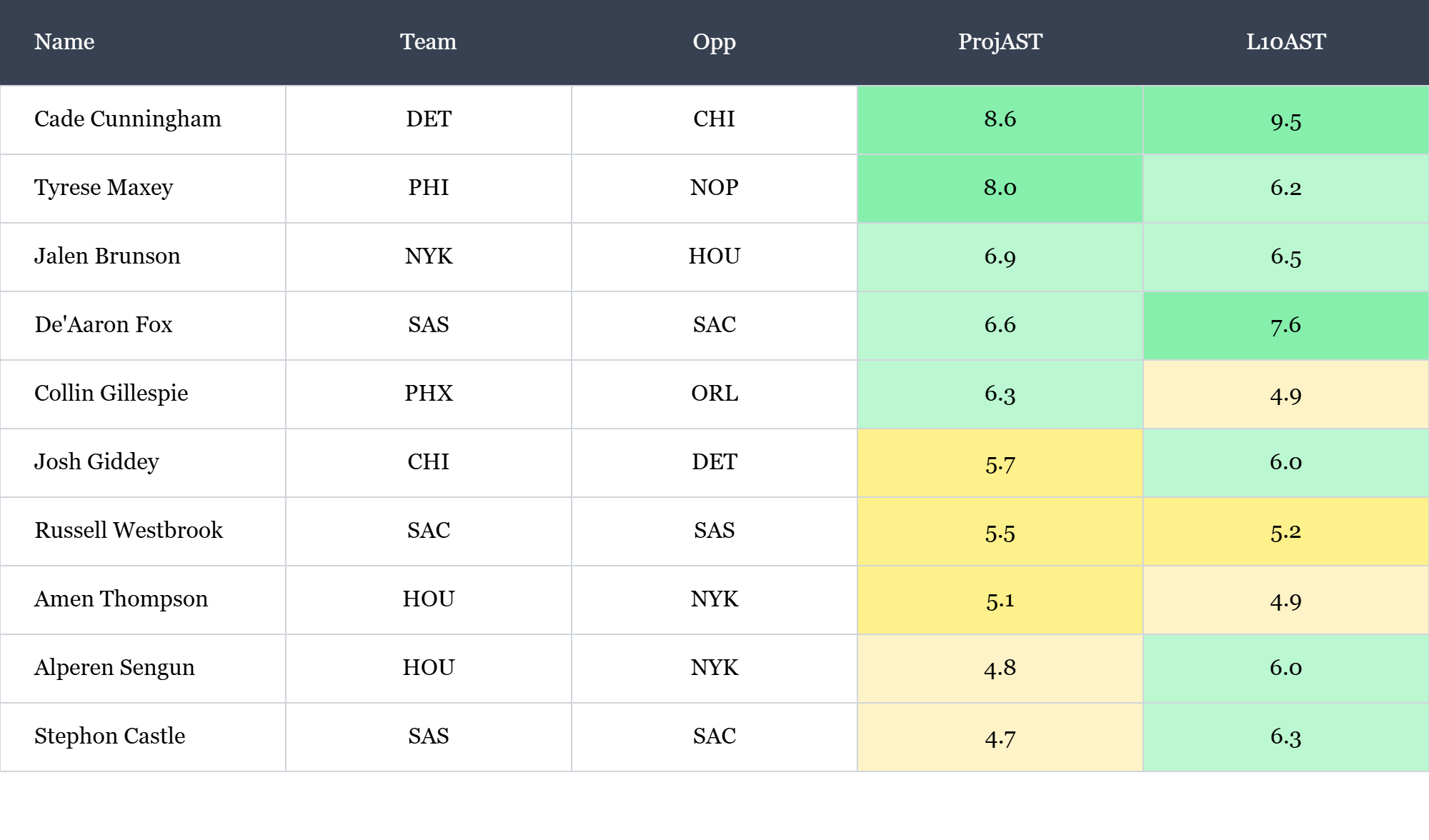Image resolution: width=1429 pixels, height=840 pixels.
Task: Select Josh Giddey's name
Action: point(96,462)
